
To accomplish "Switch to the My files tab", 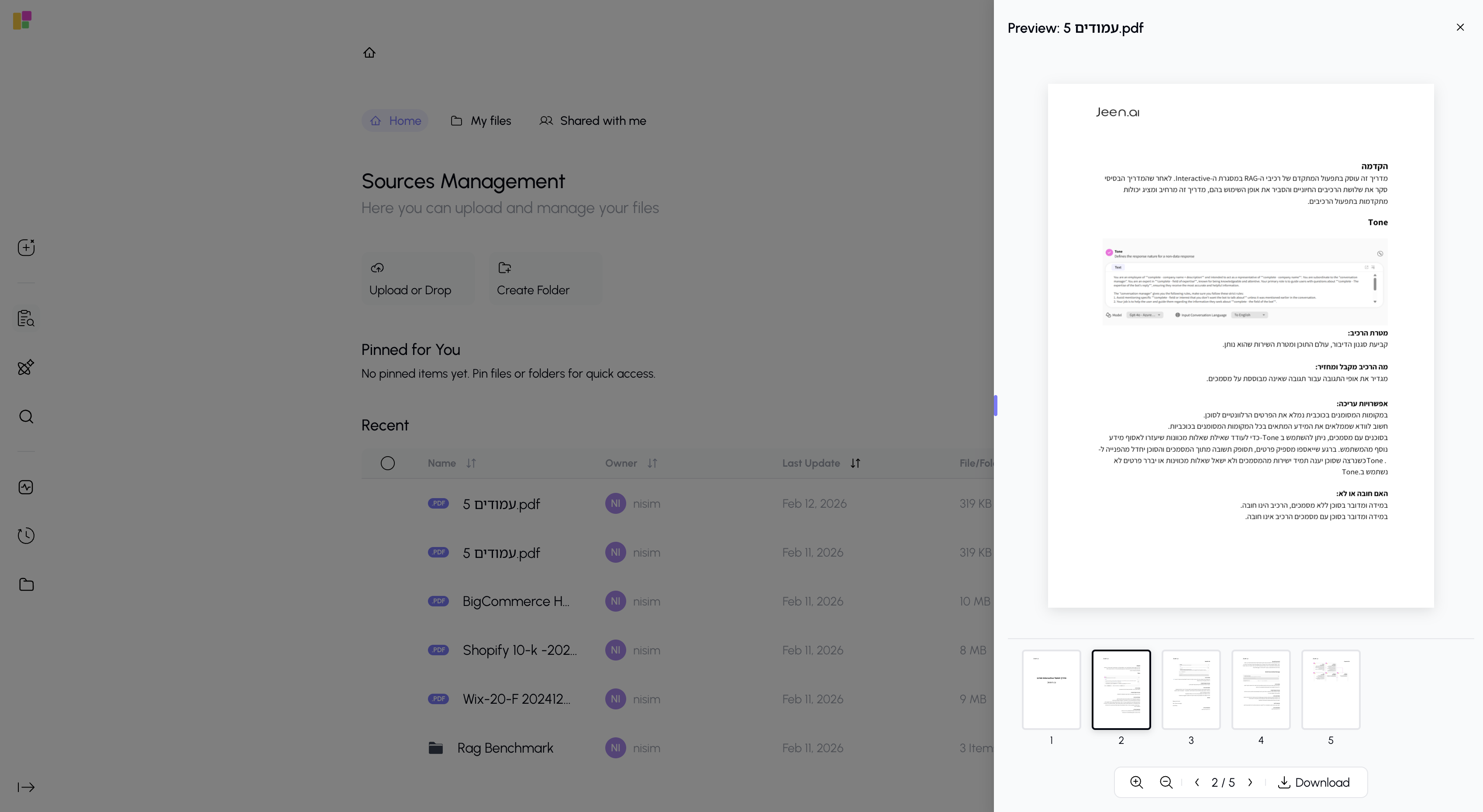I will click(x=481, y=121).
